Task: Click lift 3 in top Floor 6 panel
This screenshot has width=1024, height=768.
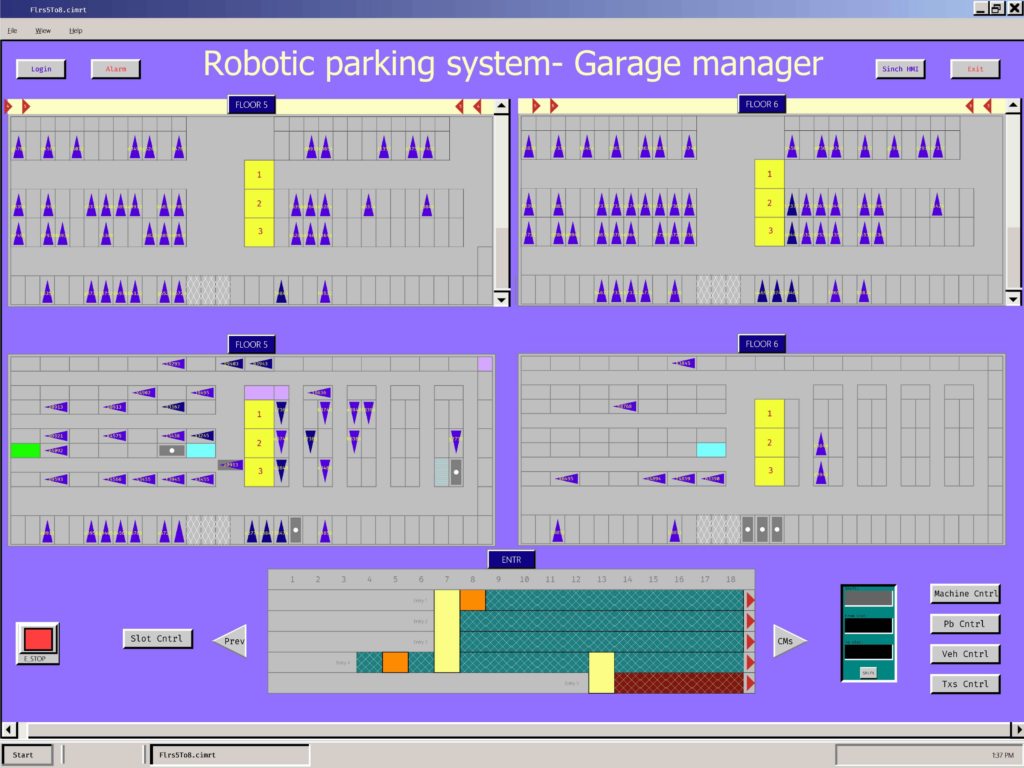Action: click(x=769, y=232)
